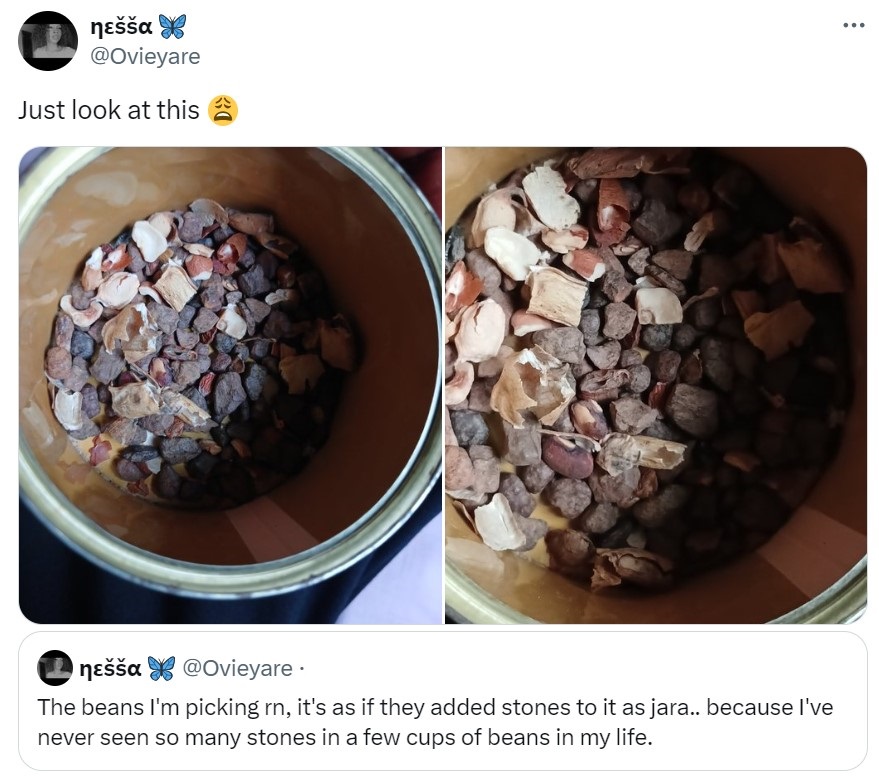Click the butterfly emoji beside the top display name
Image resolution: width=879 pixels, height=778 pixels.
tap(173, 26)
